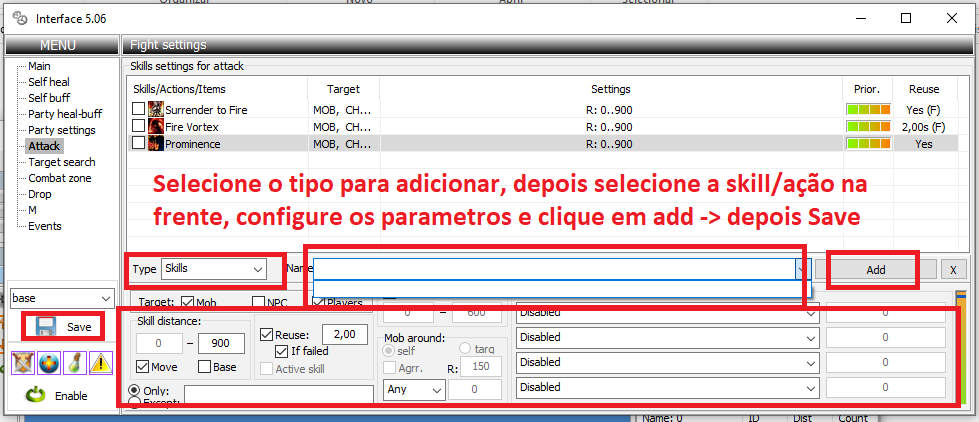Tick the Surrender to Fire checkbox
The width and height of the screenshot is (979, 422).
[x=139, y=109]
